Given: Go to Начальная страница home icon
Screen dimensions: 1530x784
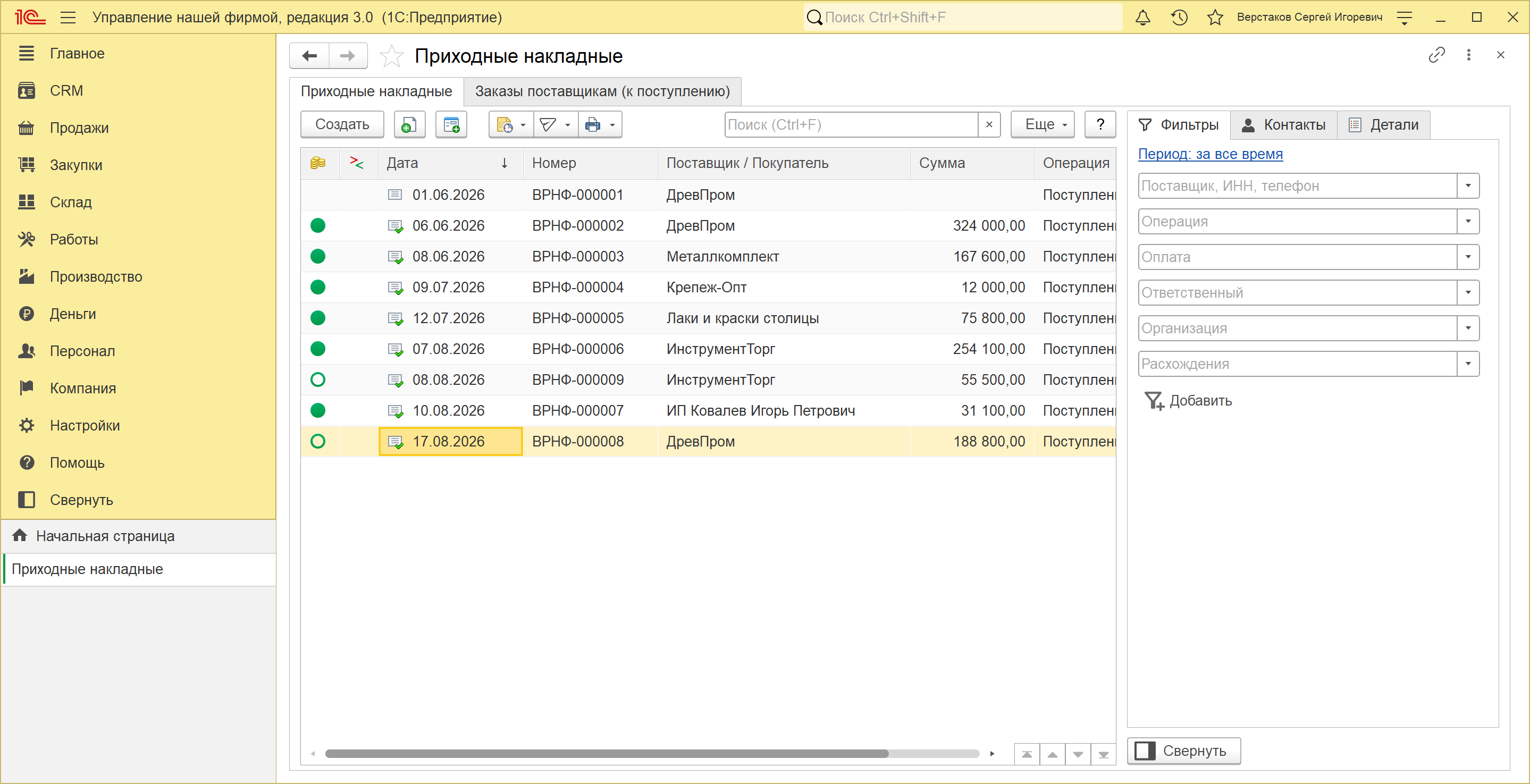Looking at the screenshot, I should [x=20, y=536].
